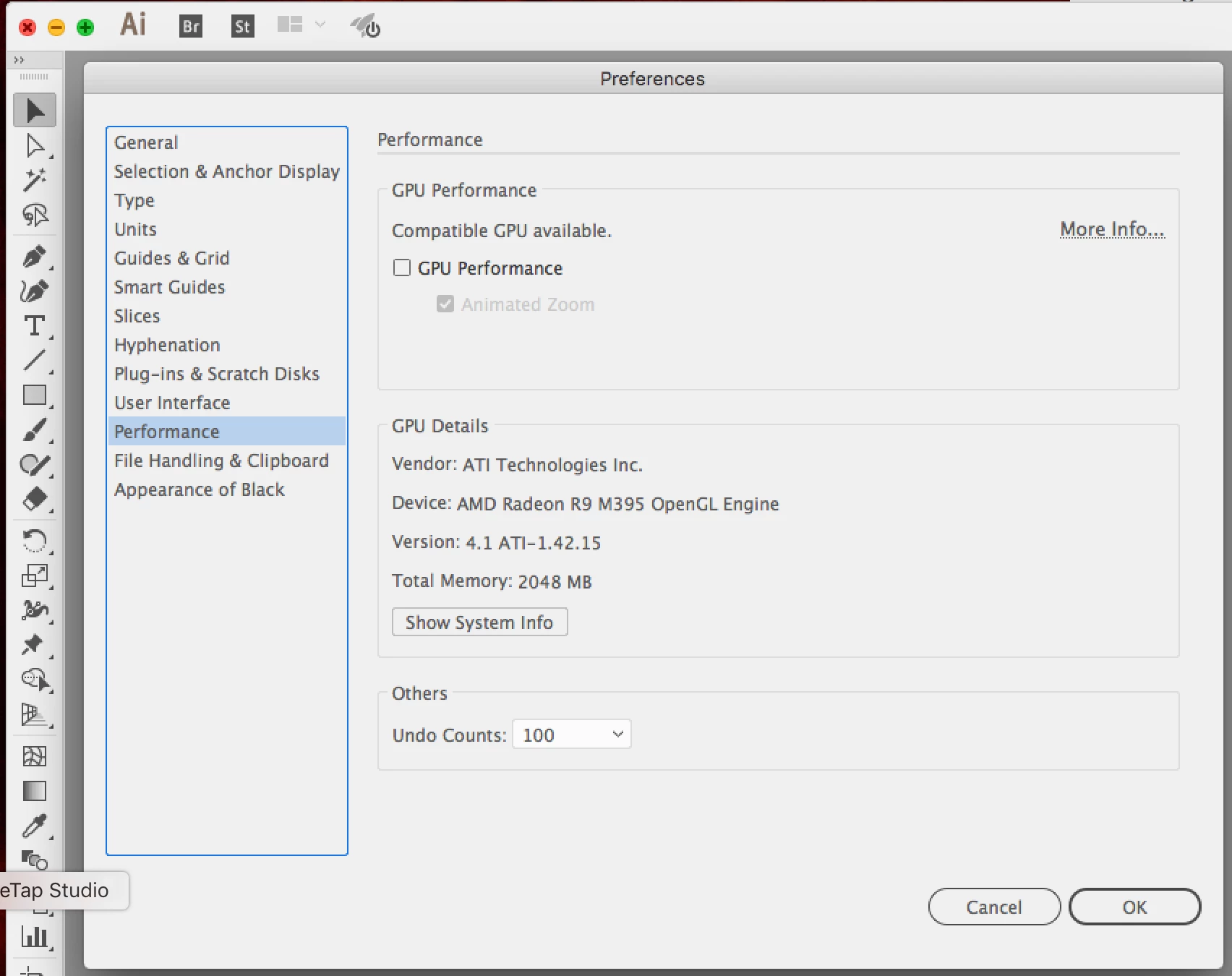Select the Perspective Grid tool
This screenshot has width=1232, height=976.
(x=35, y=714)
